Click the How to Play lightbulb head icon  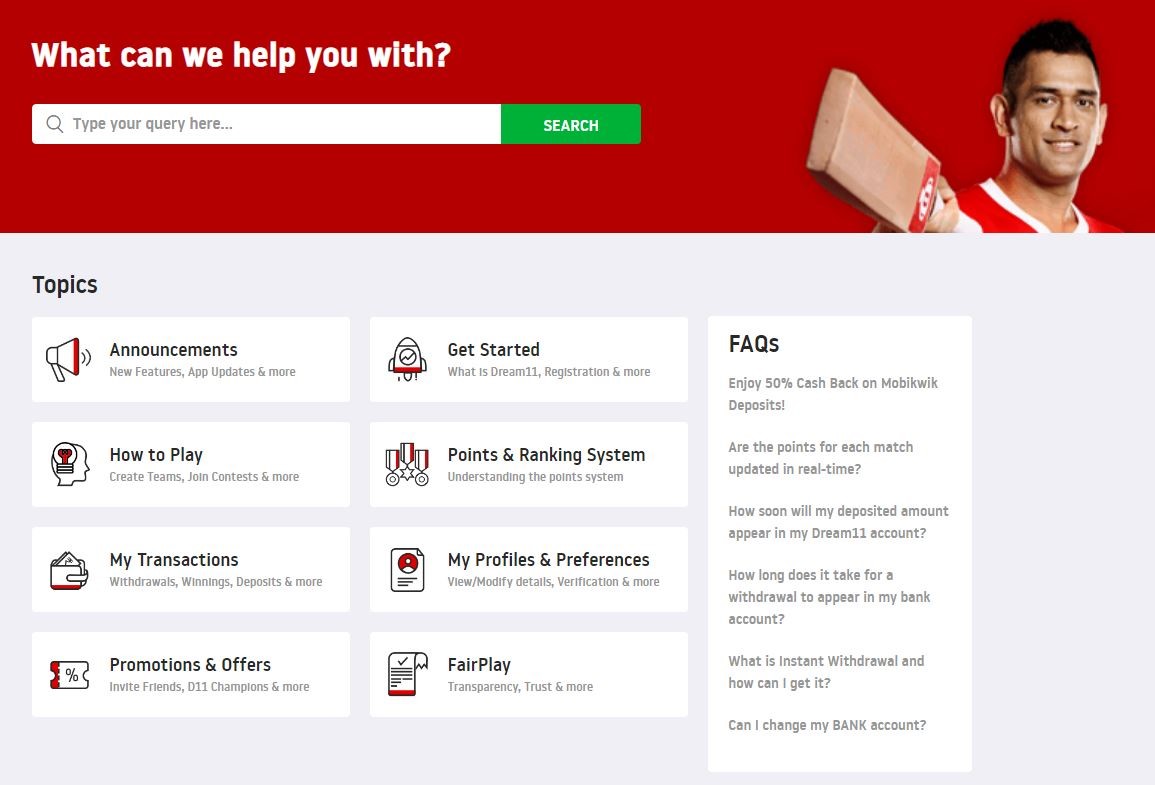(69, 464)
